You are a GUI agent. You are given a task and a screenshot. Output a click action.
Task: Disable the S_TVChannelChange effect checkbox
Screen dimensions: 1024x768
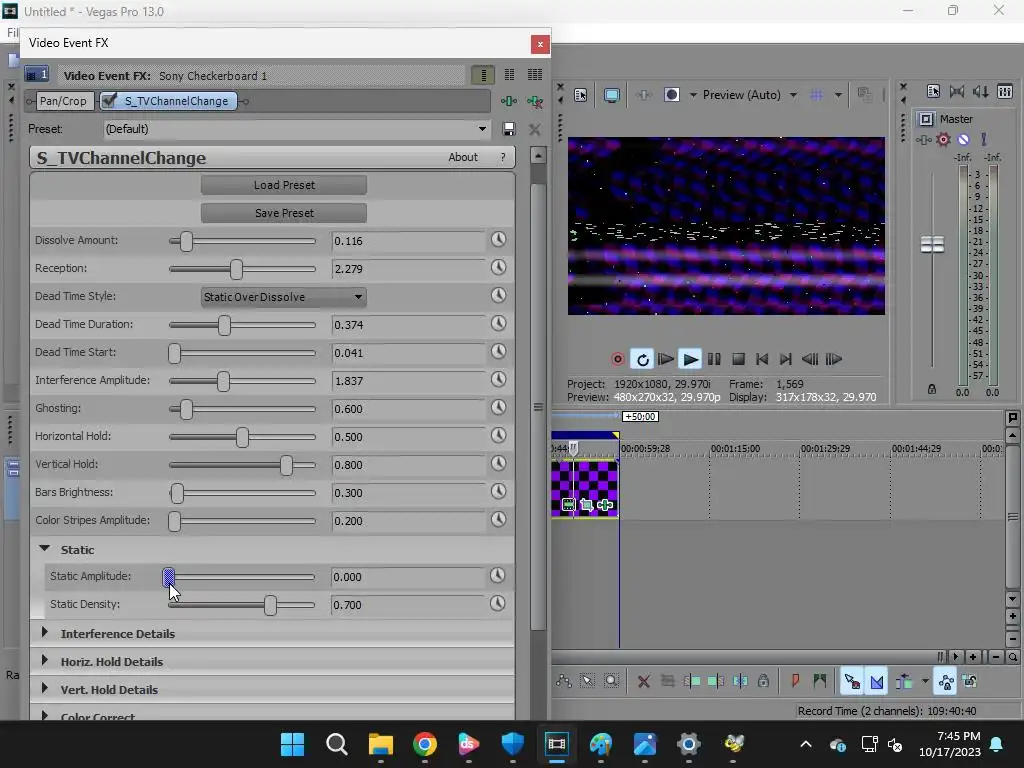pos(110,101)
